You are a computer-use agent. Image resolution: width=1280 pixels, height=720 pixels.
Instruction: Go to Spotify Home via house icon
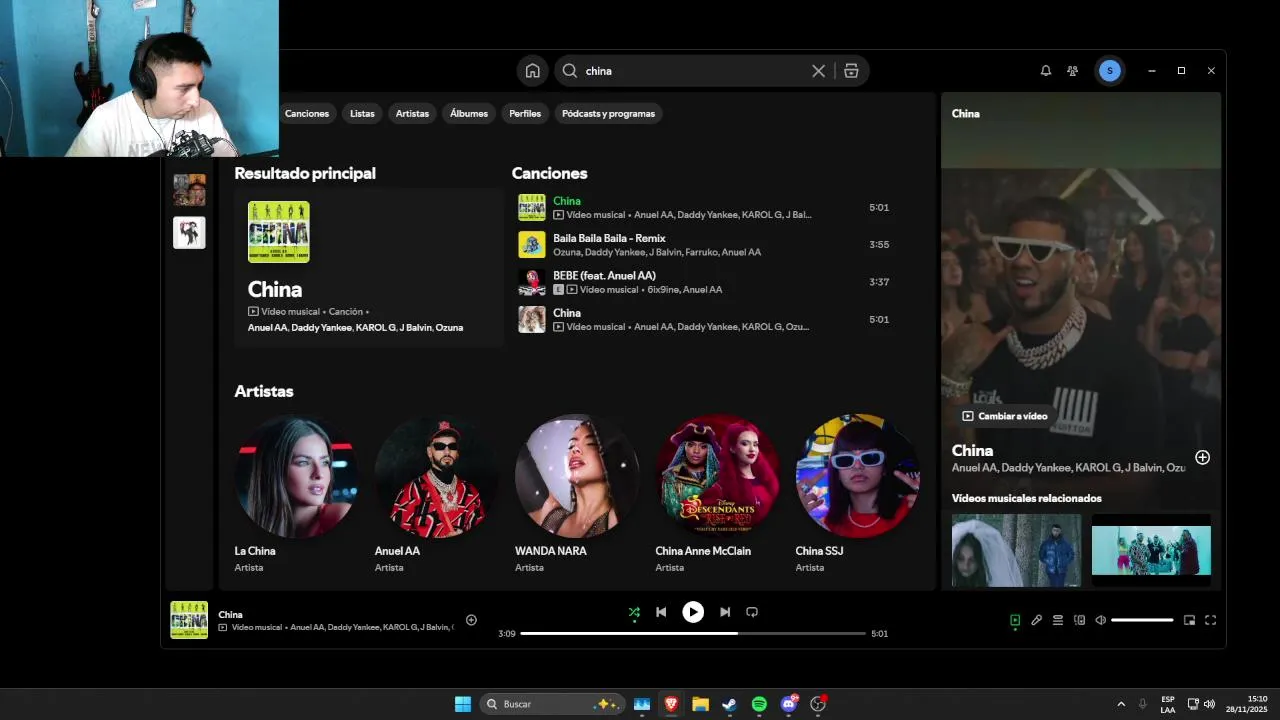532,71
